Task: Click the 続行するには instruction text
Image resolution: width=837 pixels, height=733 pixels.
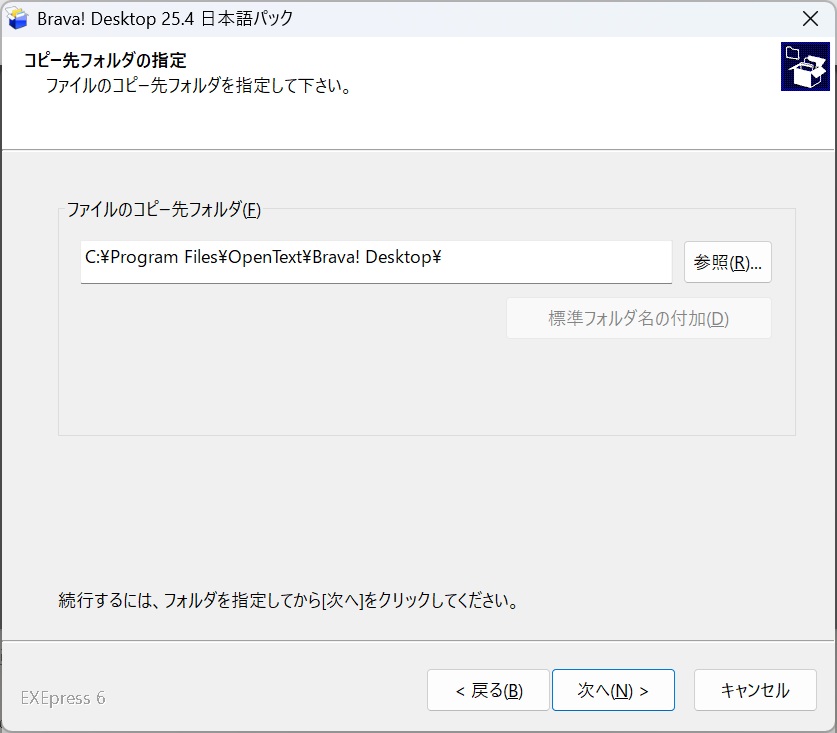Action: [x=287, y=602]
